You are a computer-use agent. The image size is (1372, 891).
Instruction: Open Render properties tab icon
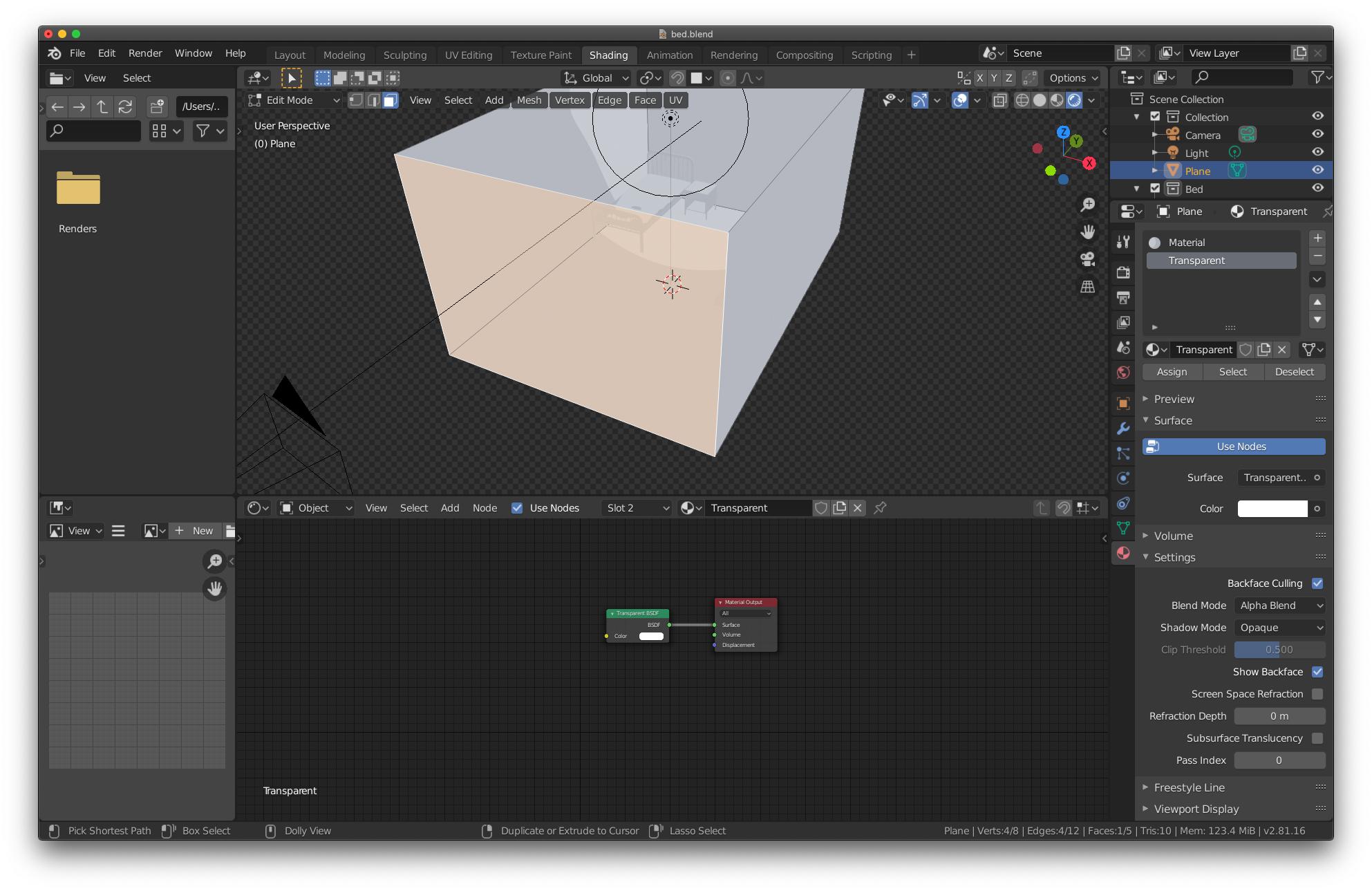pos(1123,272)
